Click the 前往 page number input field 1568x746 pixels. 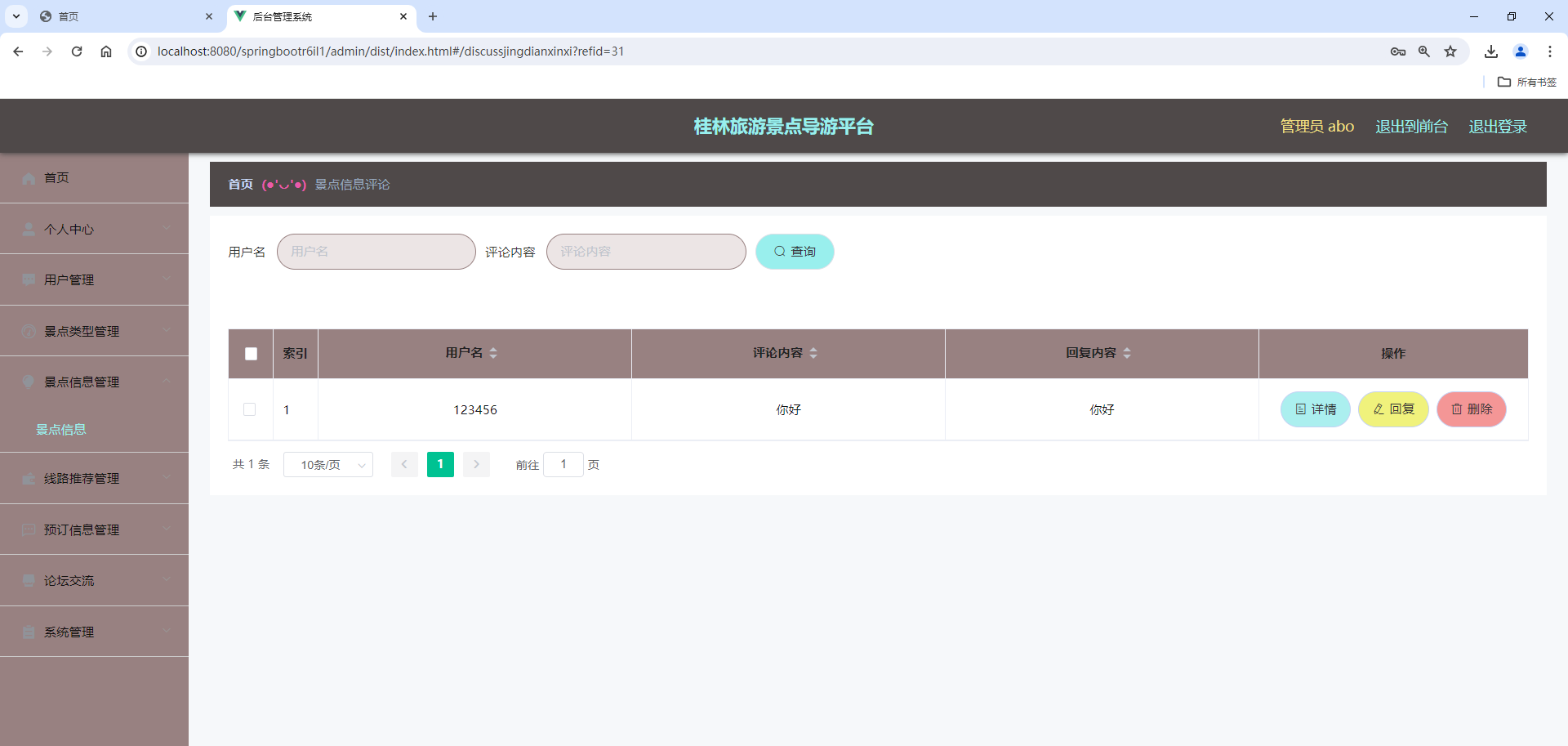[563, 464]
